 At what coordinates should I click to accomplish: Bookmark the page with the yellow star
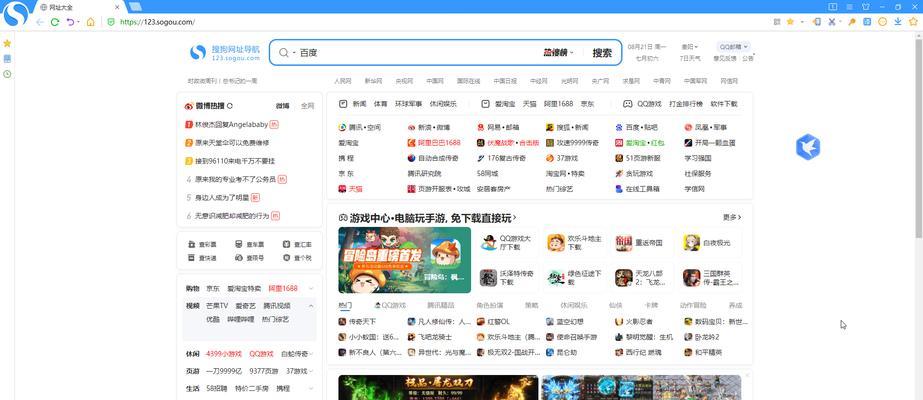(790, 22)
